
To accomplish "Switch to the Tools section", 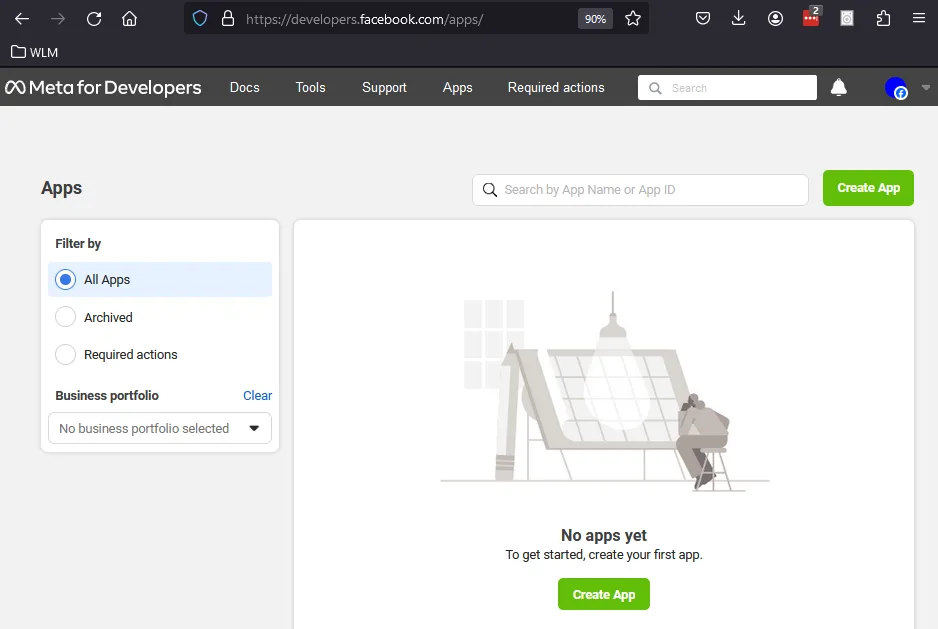I will pyautogui.click(x=310, y=88).
